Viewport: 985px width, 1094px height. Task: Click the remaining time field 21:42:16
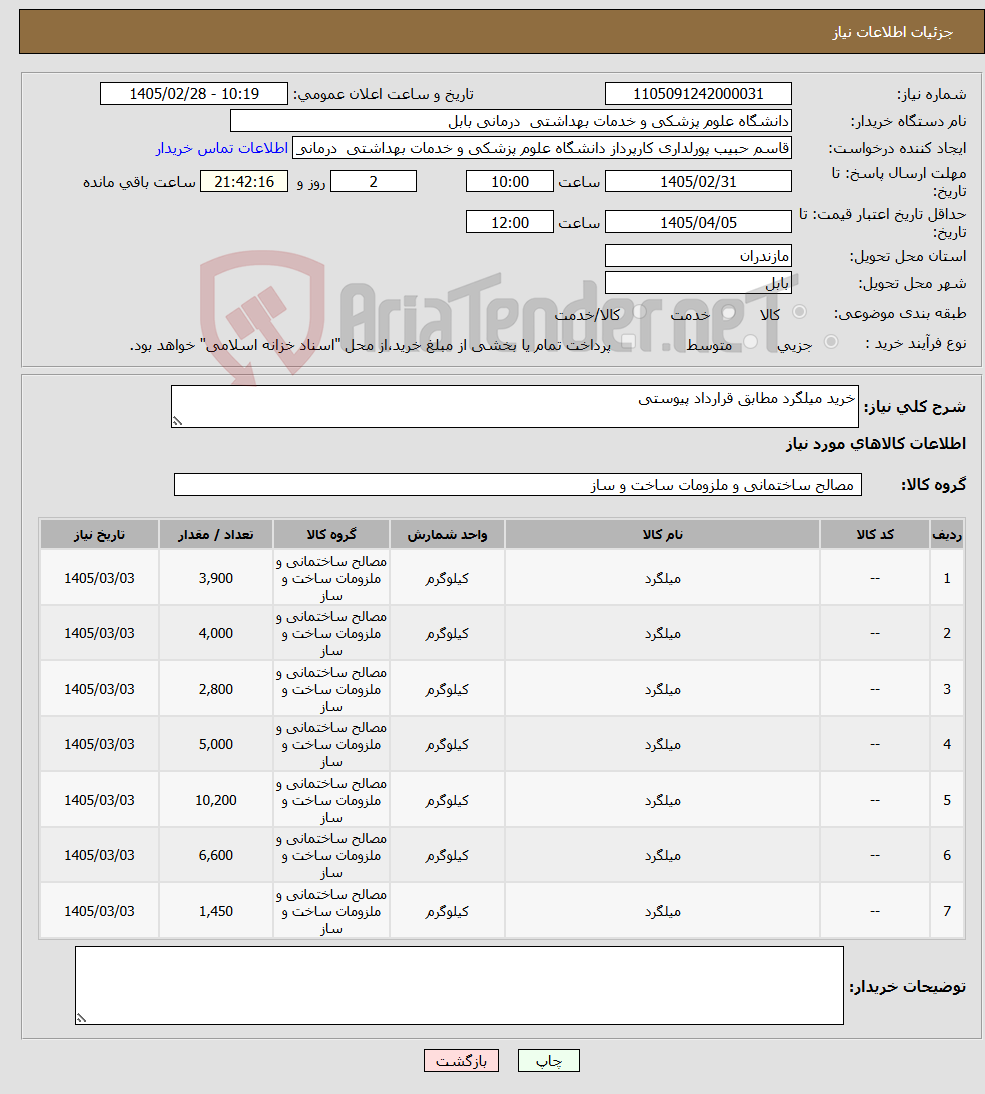(244, 181)
